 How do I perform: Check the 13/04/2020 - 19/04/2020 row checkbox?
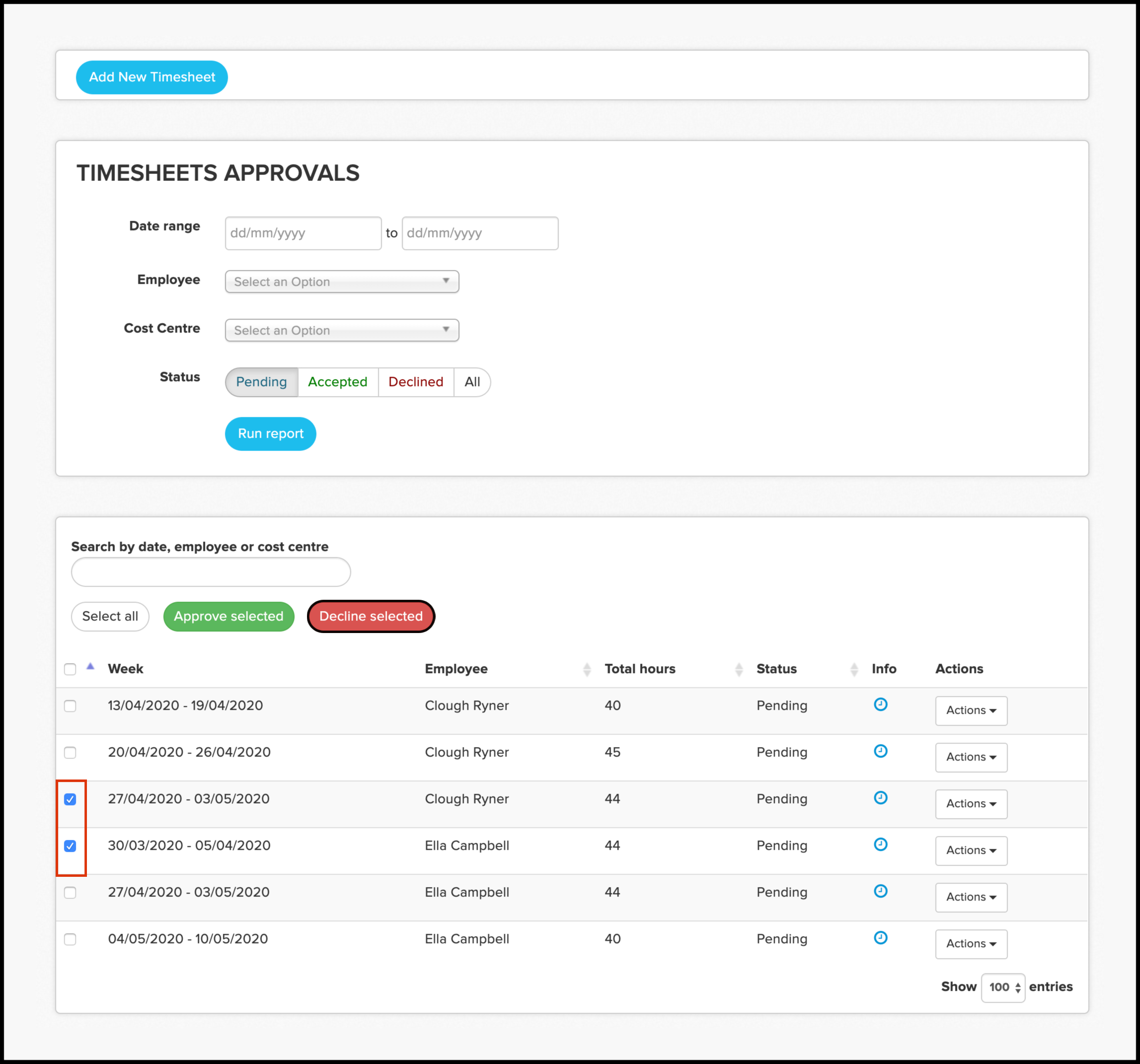(x=70, y=706)
